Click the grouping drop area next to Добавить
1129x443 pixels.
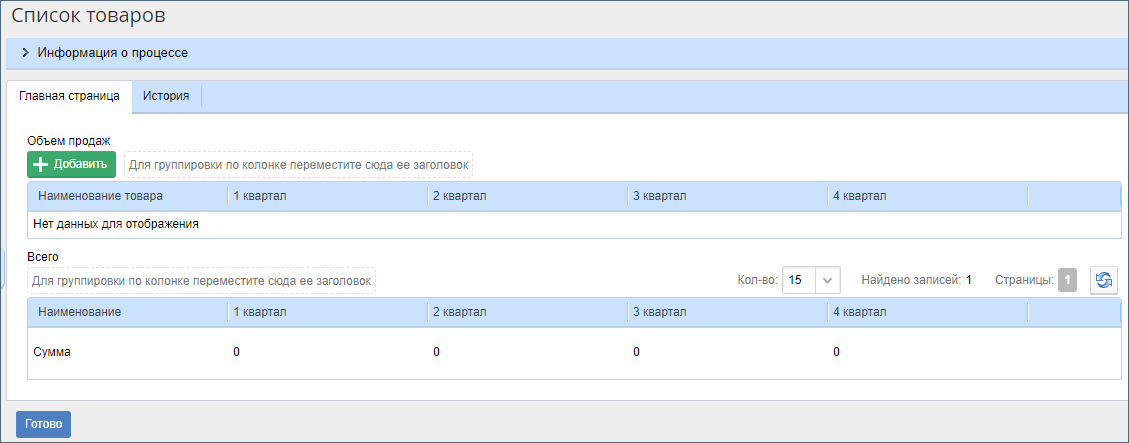tap(298, 164)
